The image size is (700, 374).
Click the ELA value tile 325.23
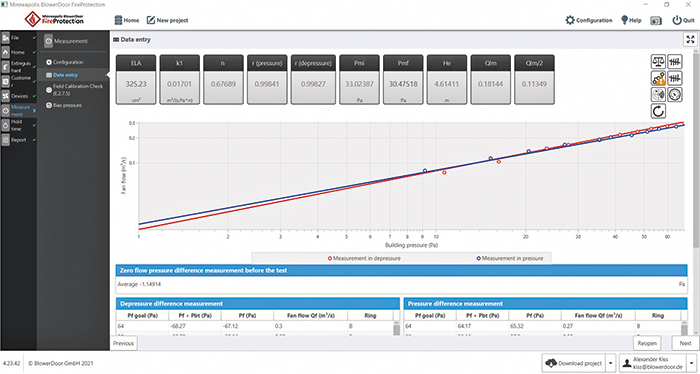coord(136,79)
